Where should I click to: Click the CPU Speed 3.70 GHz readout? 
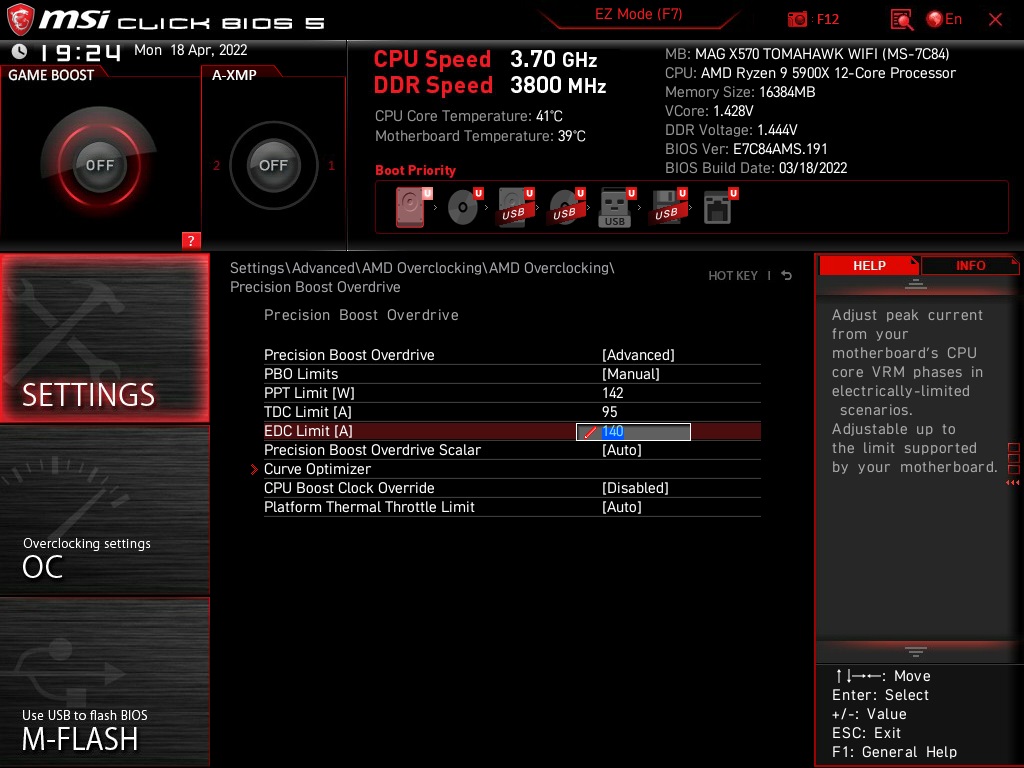(485, 59)
